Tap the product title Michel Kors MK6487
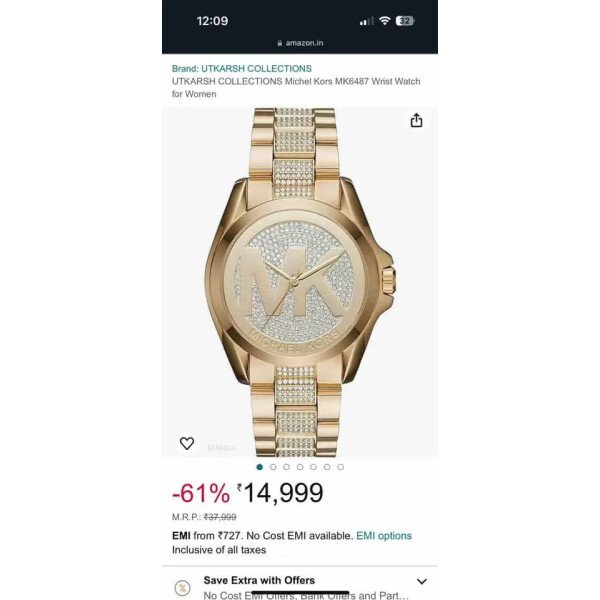Screen dimensions: 600x600 296,88
